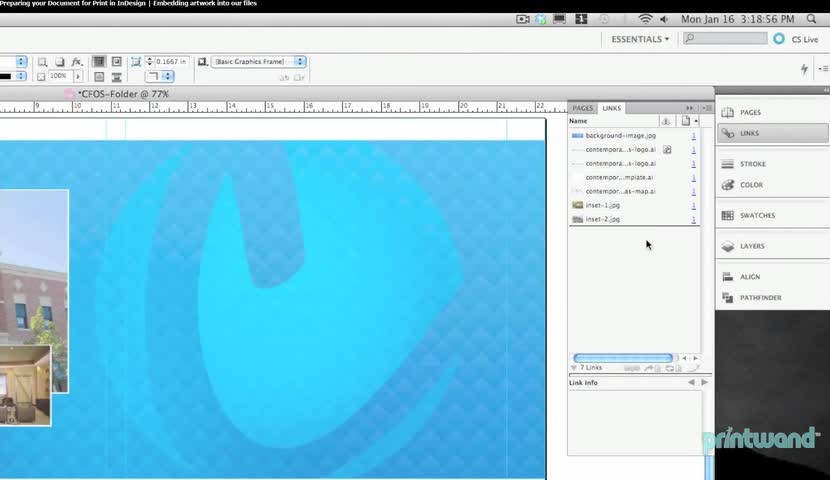Viewport: 830px width, 480px height.
Task: Open the Essentials workspace dropdown
Action: [x=640, y=39]
